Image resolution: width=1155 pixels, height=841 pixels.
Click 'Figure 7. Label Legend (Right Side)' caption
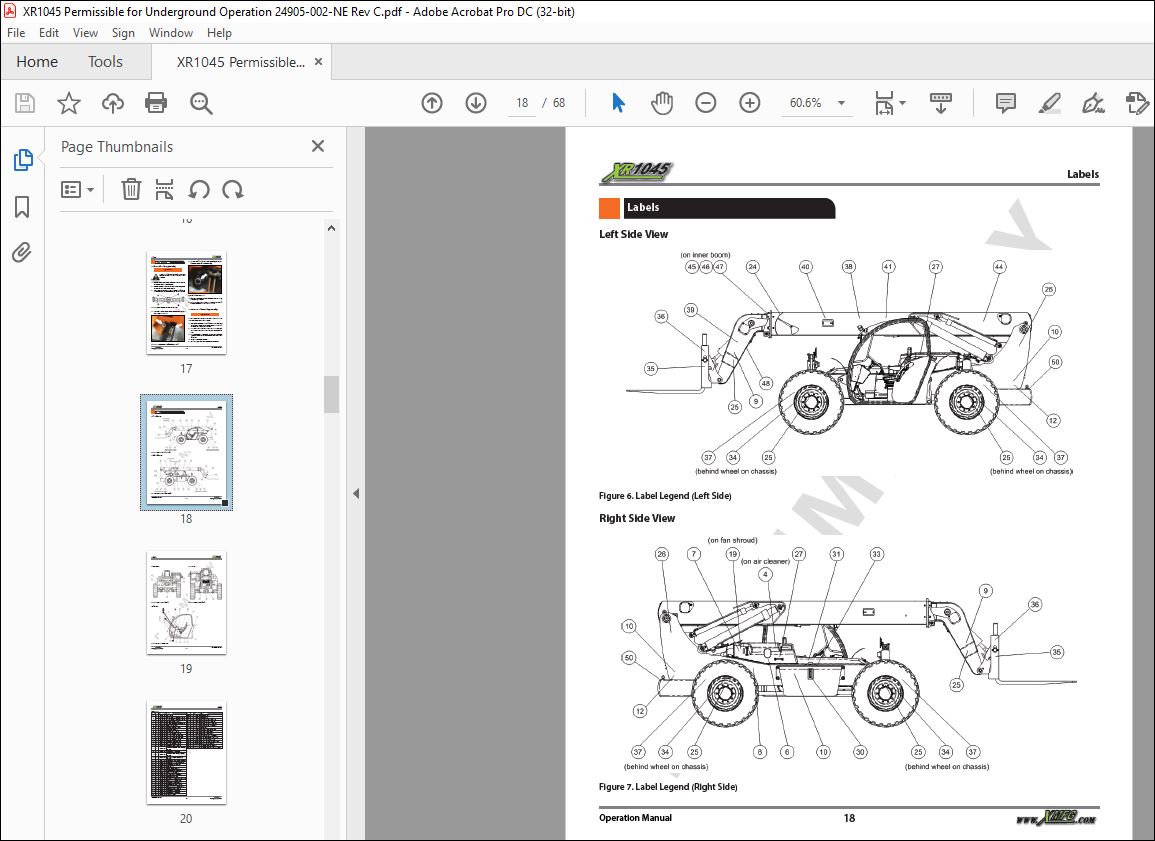pos(668,787)
